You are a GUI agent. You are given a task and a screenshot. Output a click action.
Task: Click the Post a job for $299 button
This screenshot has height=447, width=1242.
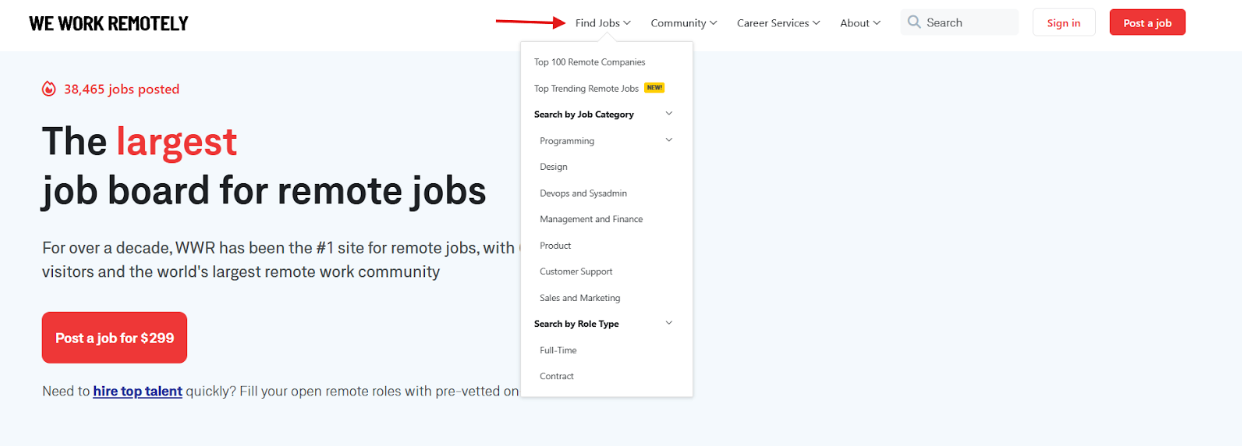coord(114,338)
